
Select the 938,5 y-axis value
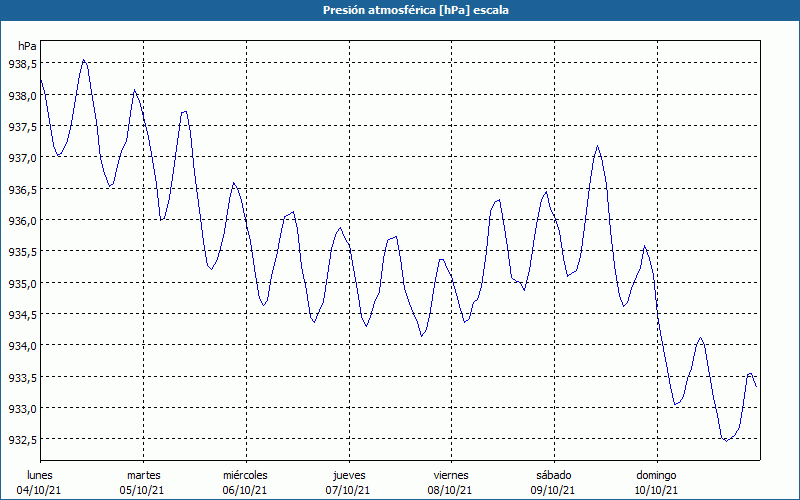tap(22, 64)
